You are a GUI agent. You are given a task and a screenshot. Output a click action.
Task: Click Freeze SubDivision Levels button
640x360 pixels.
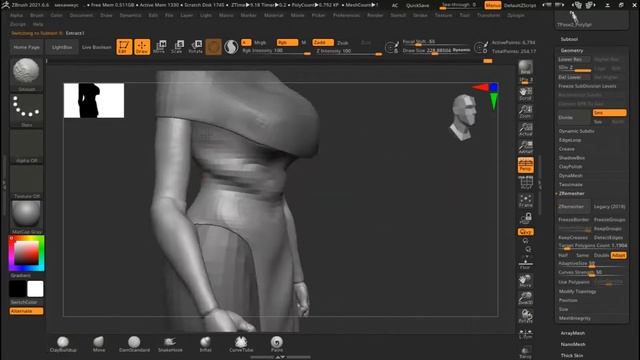[587, 86]
